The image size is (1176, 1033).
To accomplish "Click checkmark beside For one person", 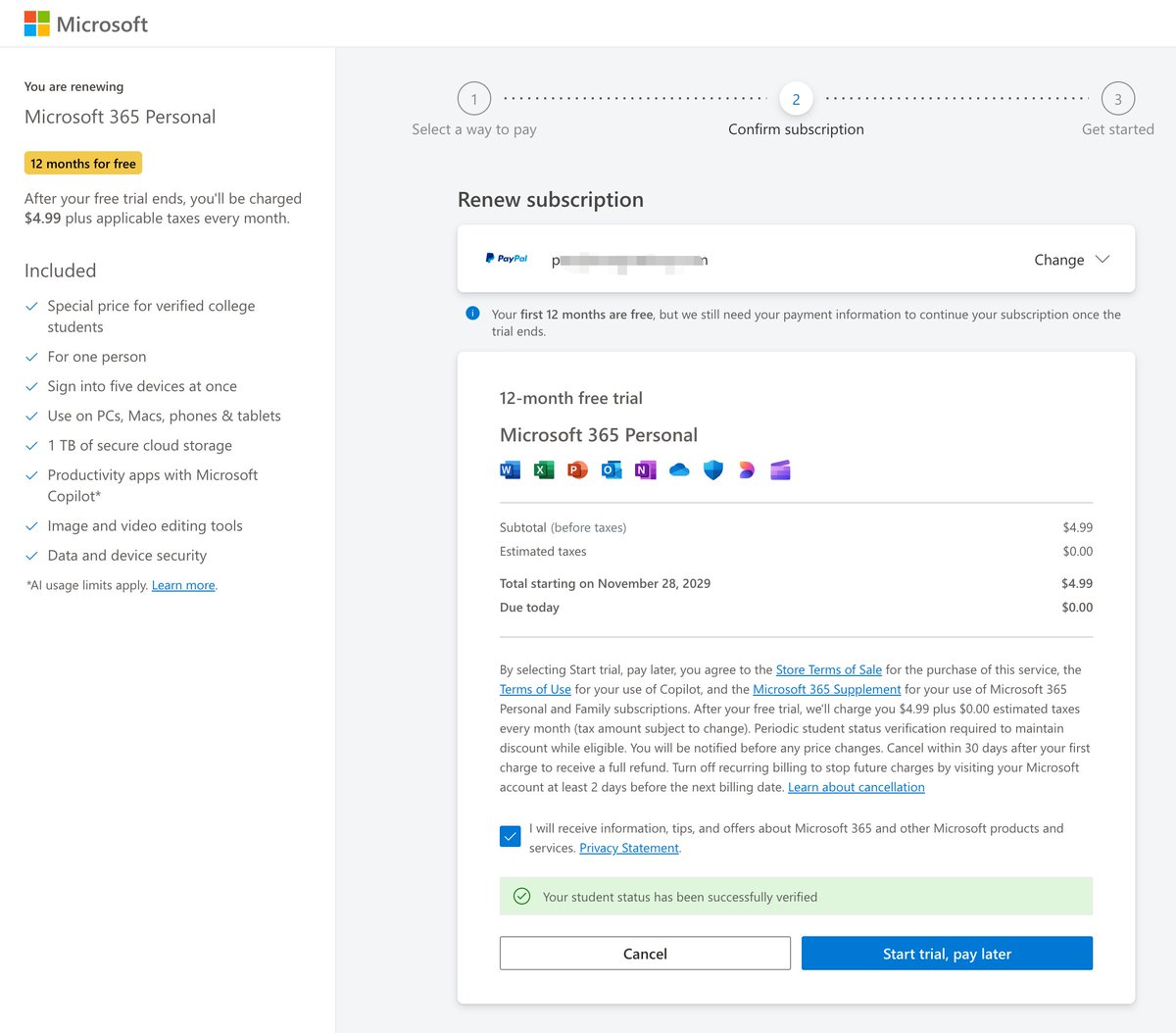I will pyautogui.click(x=31, y=357).
